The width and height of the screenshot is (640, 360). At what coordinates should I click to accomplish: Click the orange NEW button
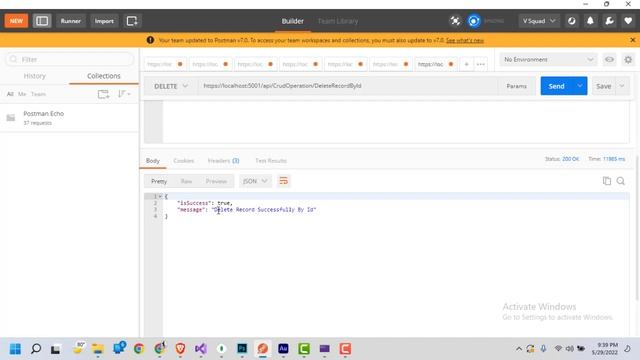(x=16, y=21)
